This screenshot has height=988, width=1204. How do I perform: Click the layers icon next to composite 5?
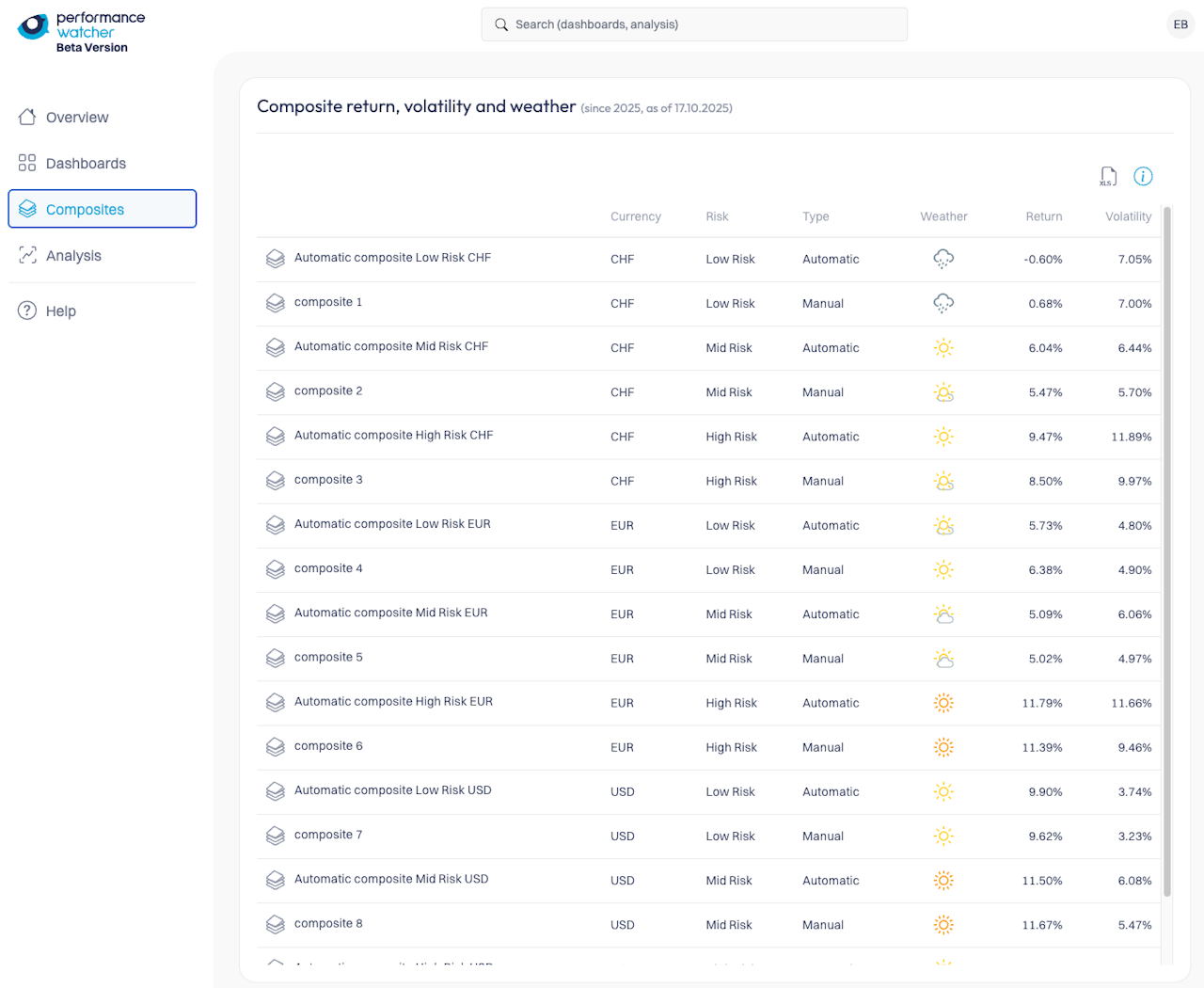(275, 659)
